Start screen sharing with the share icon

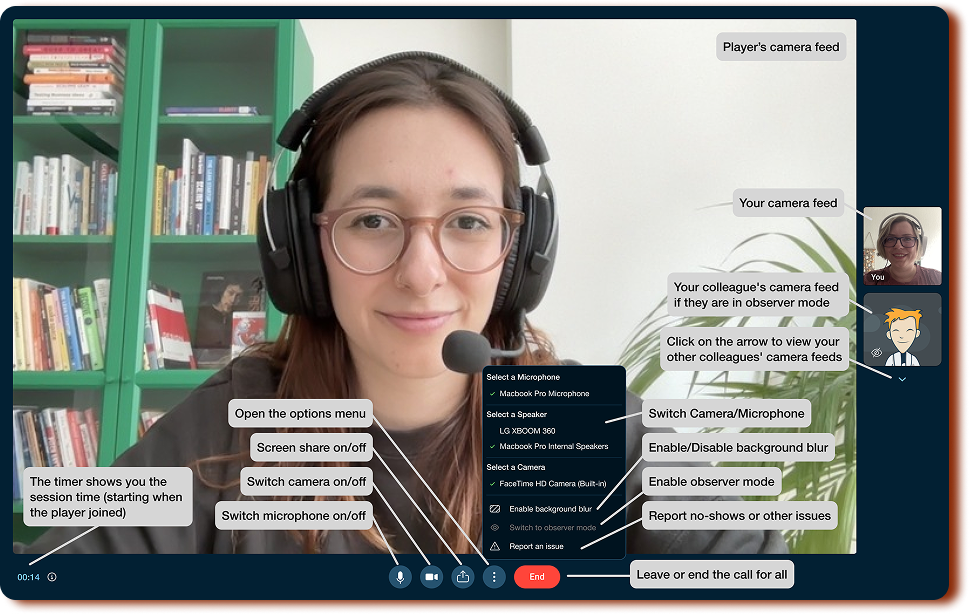[x=463, y=577]
